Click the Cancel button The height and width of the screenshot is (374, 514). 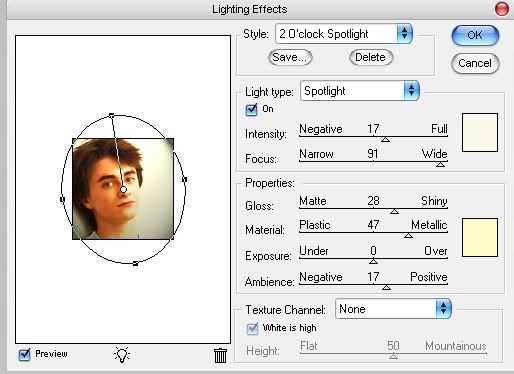(x=475, y=63)
